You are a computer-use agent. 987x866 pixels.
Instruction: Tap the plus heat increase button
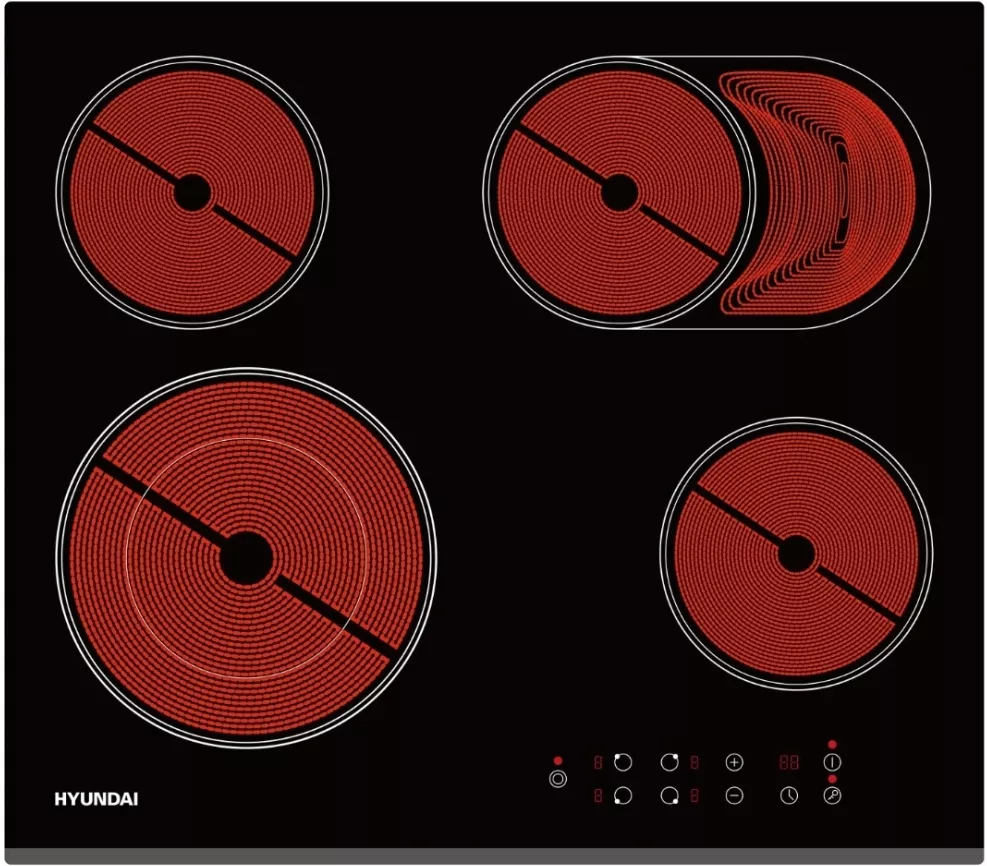tap(734, 762)
